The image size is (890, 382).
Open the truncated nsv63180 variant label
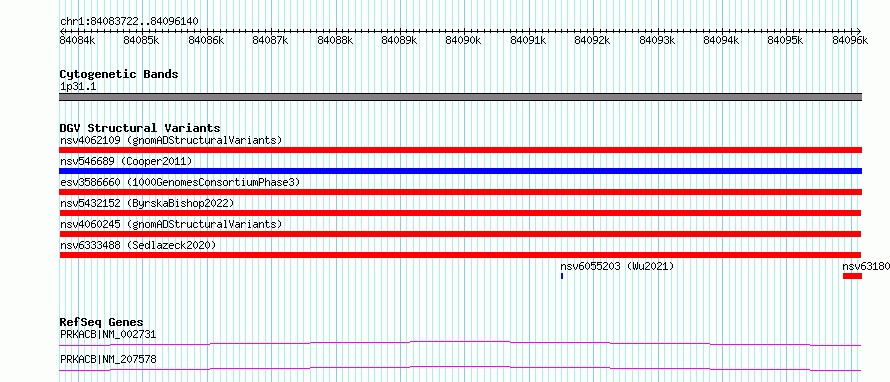[866, 266]
